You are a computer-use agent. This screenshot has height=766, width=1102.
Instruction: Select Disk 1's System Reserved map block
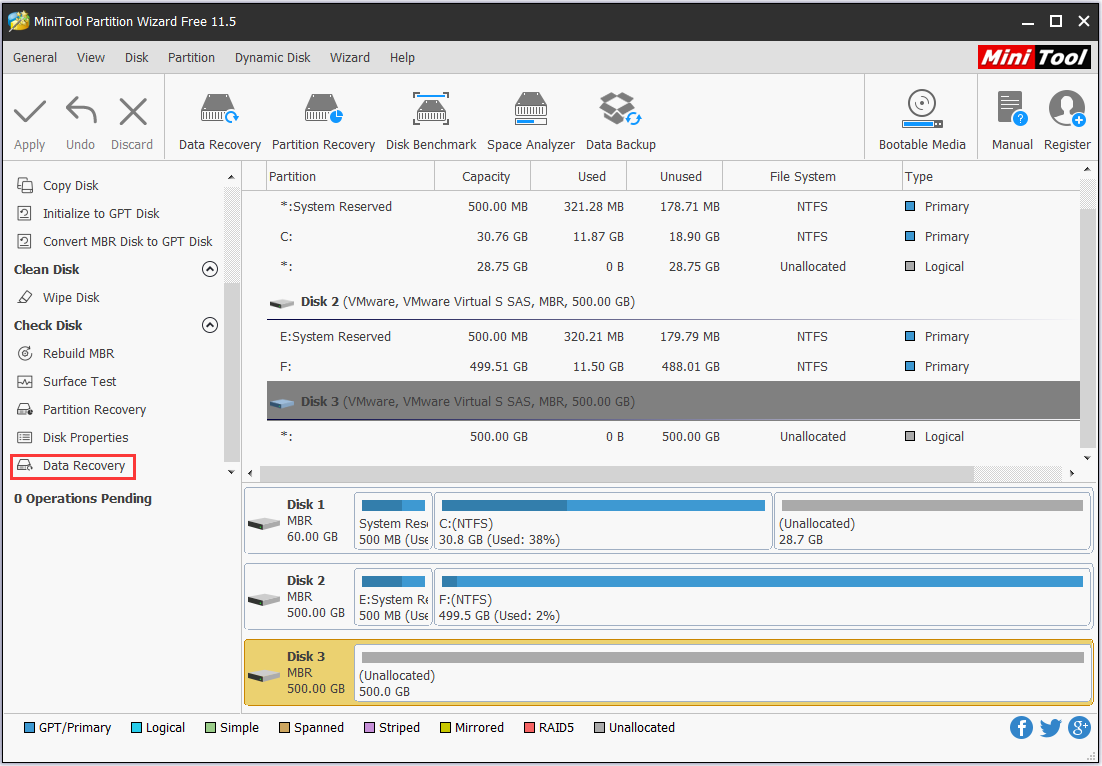(x=394, y=521)
